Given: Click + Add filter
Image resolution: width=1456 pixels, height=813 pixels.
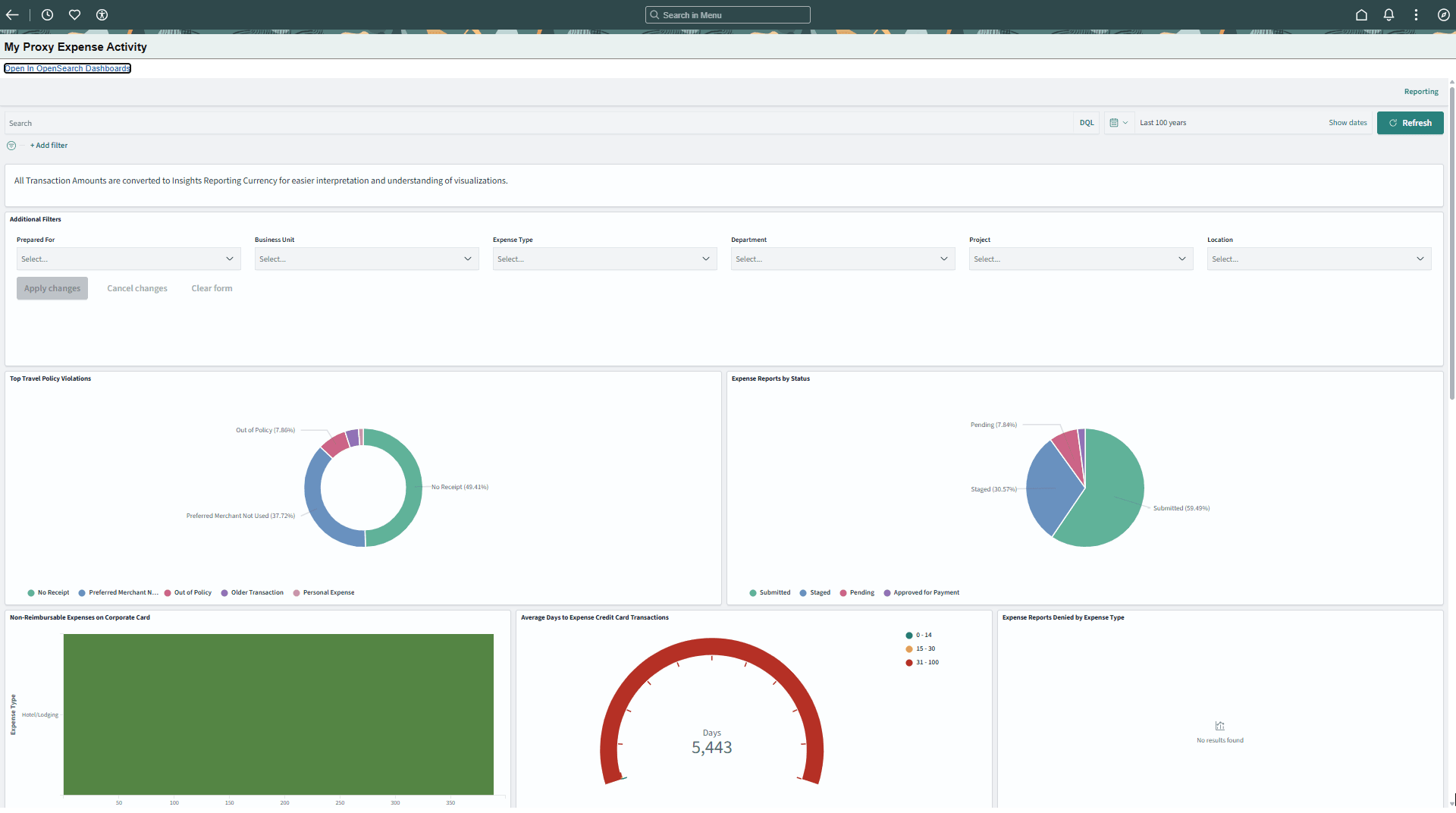Looking at the screenshot, I should (x=49, y=146).
